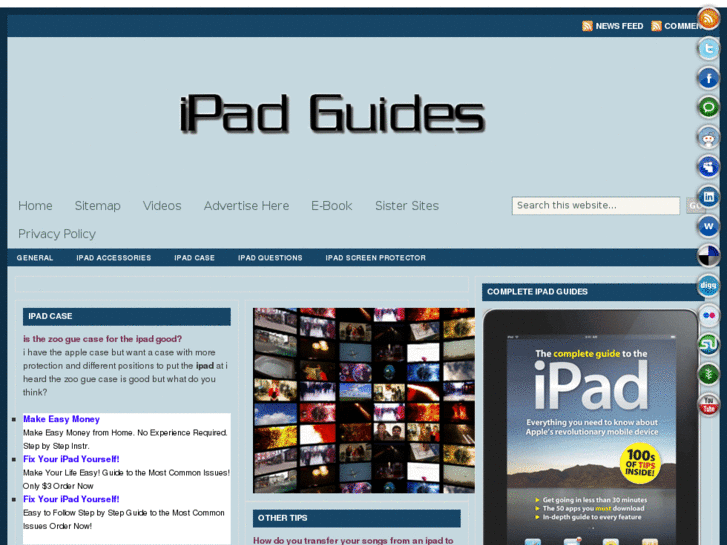The width and height of the screenshot is (727, 545).
Task: Open the Facebook share icon
Action: [708, 78]
